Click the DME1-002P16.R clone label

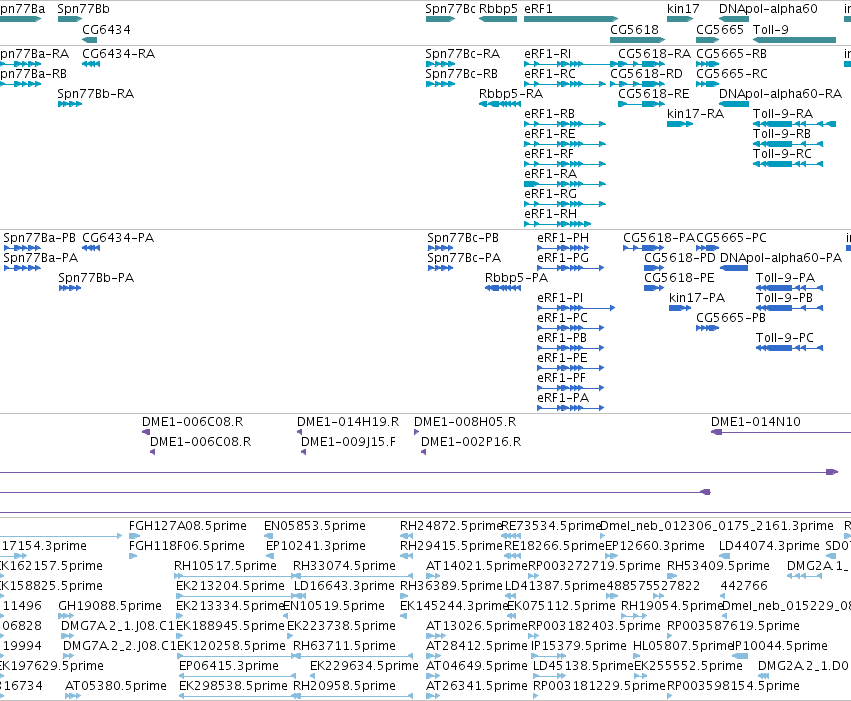tap(471, 442)
